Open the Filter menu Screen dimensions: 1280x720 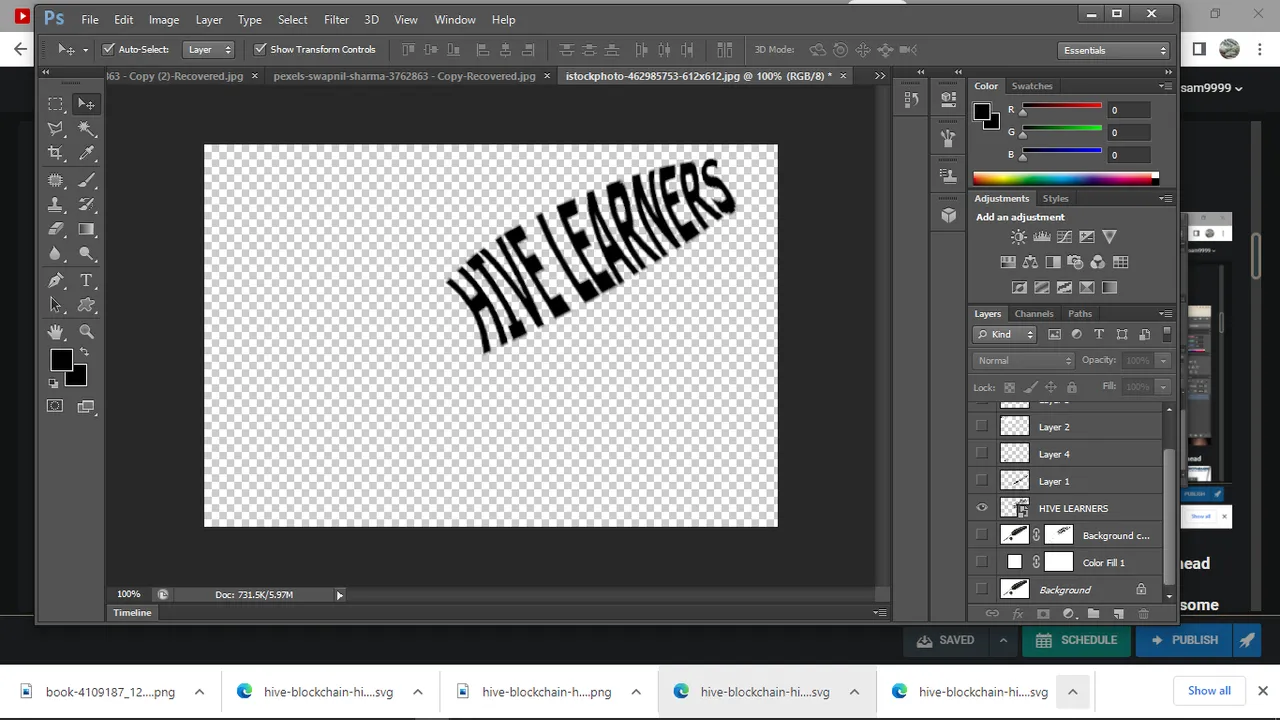point(336,19)
